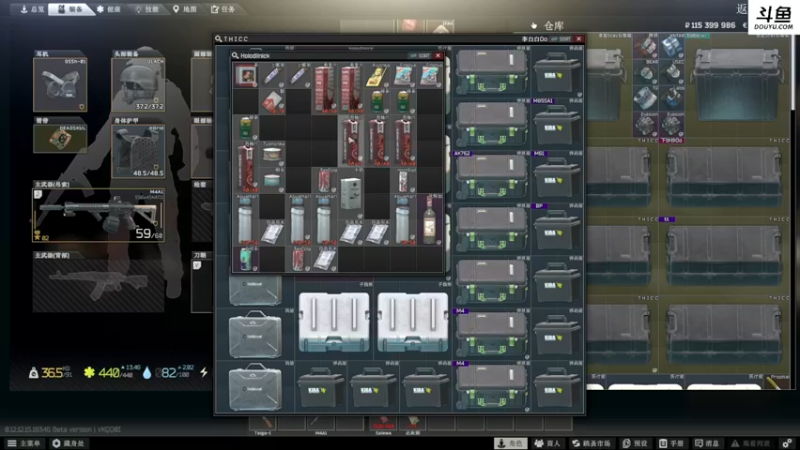The width and height of the screenshot is (800, 450).
Task: Open the 地图 map tab
Action: click(185, 9)
